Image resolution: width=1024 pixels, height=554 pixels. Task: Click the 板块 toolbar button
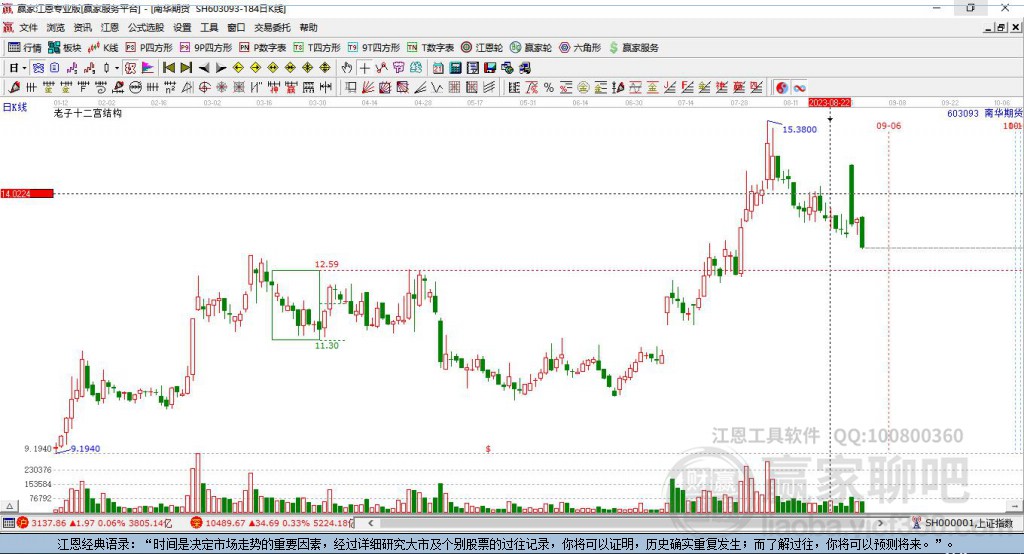point(65,48)
